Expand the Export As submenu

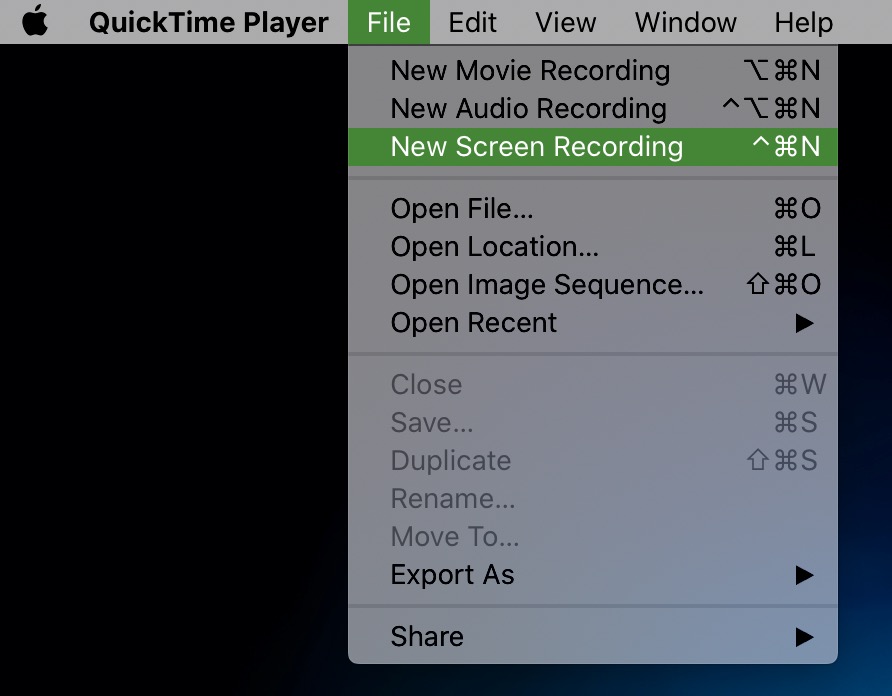(x=593, y=575)
